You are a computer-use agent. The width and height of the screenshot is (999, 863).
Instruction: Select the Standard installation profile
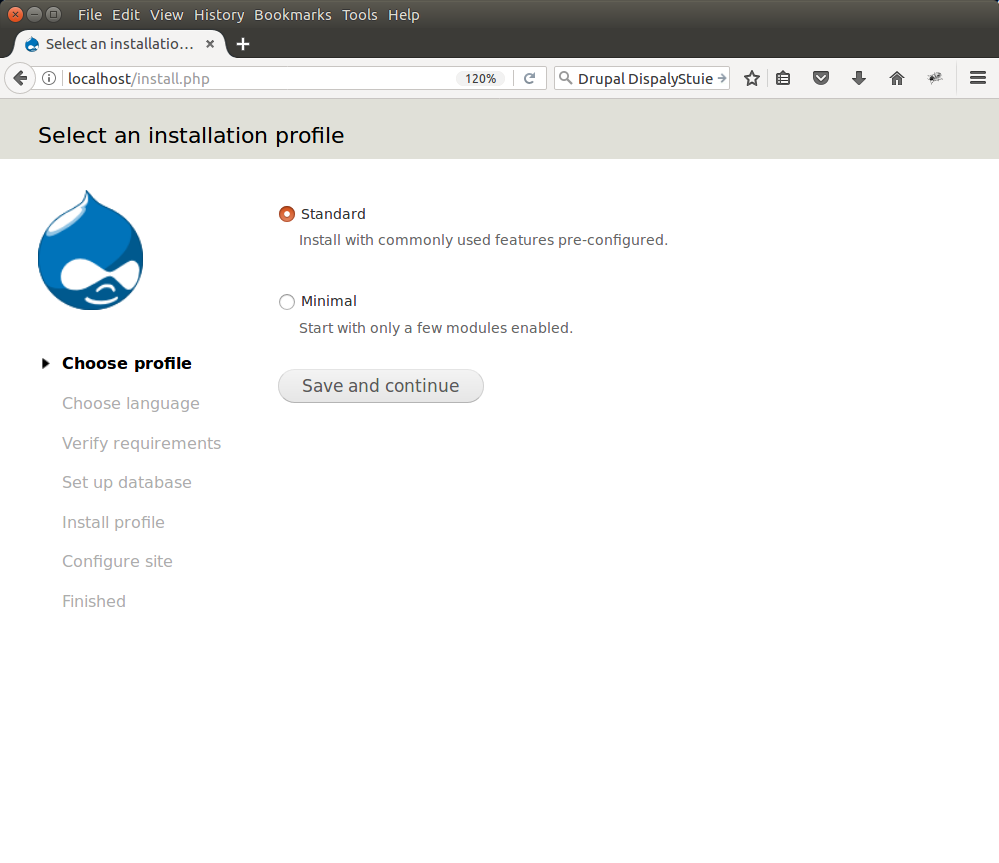[287, 214]
